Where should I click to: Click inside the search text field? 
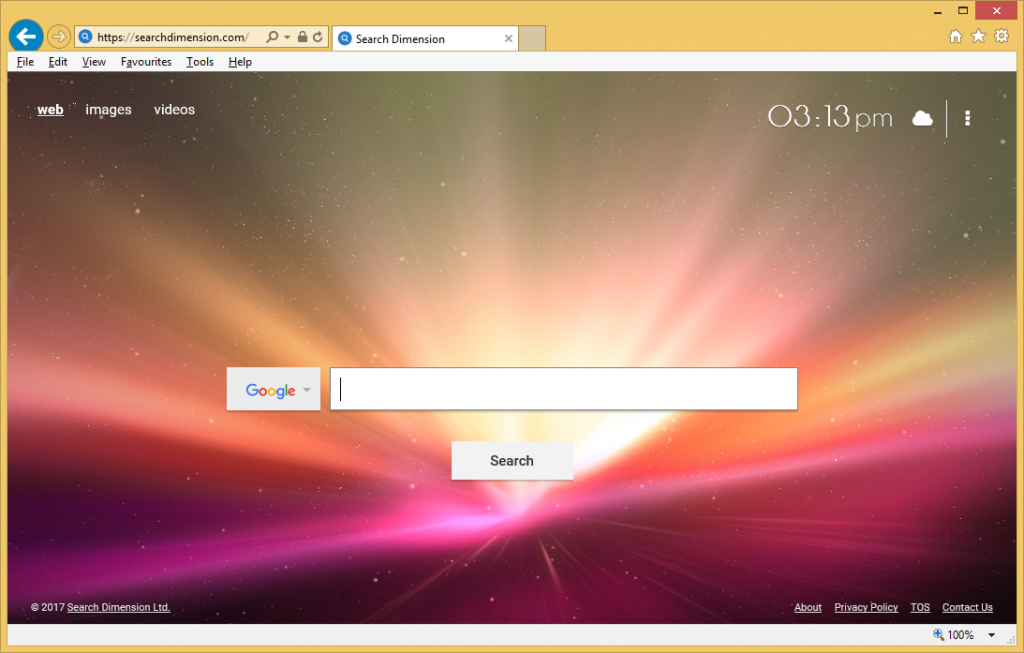[564, 389]
